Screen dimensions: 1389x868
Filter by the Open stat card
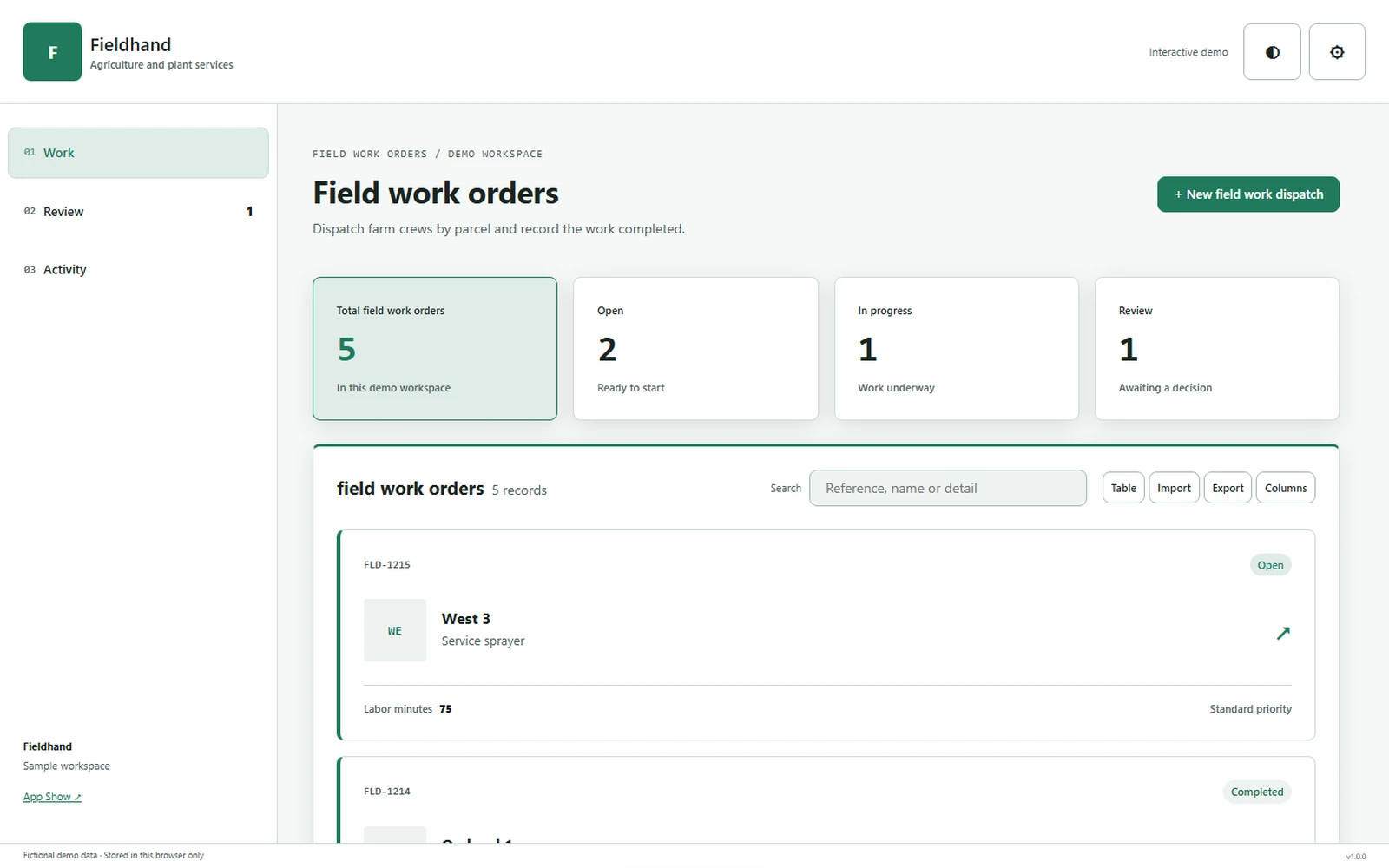695,348
